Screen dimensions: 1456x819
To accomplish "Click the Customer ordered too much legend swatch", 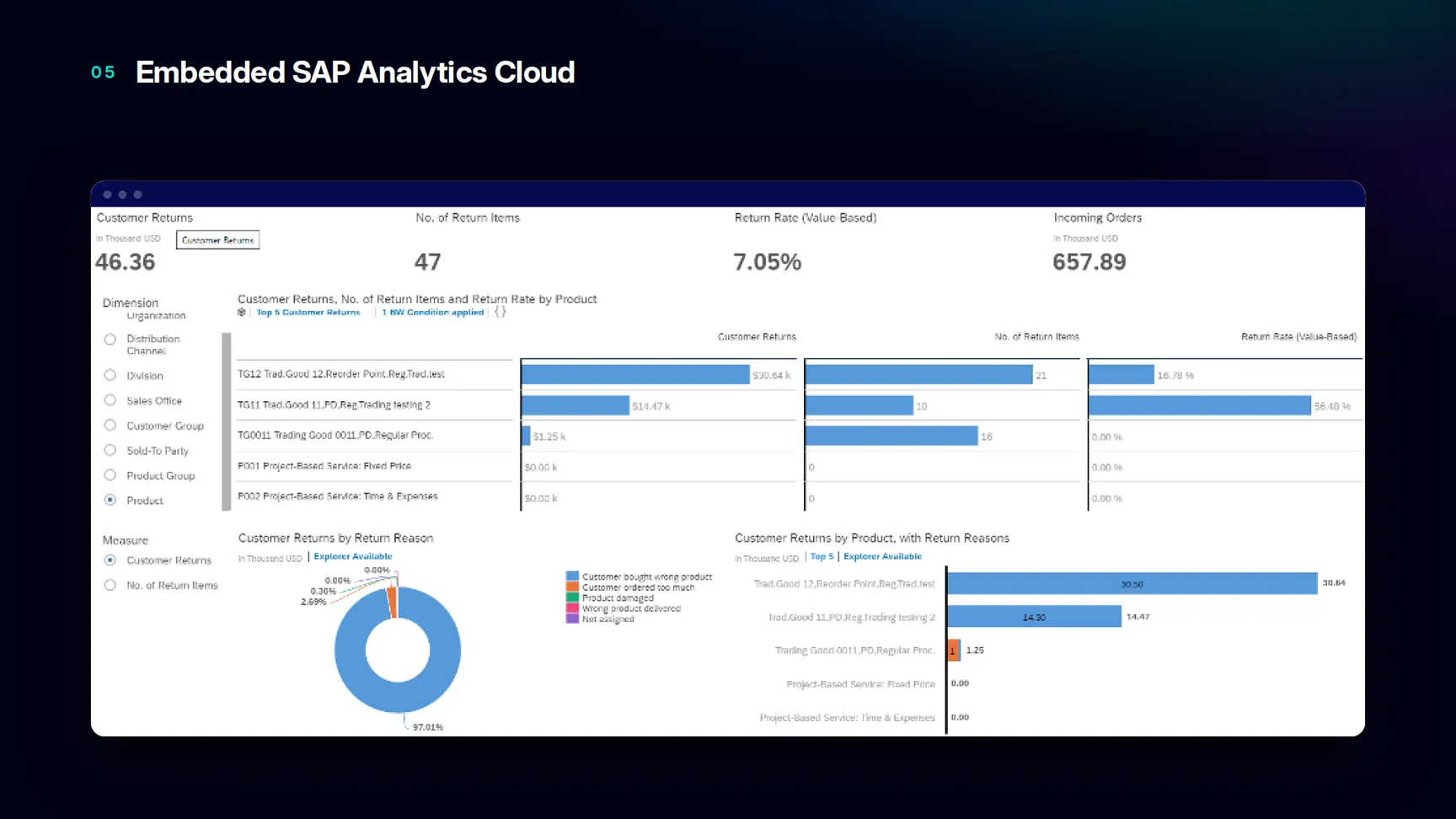I will [x=572, y=587].
